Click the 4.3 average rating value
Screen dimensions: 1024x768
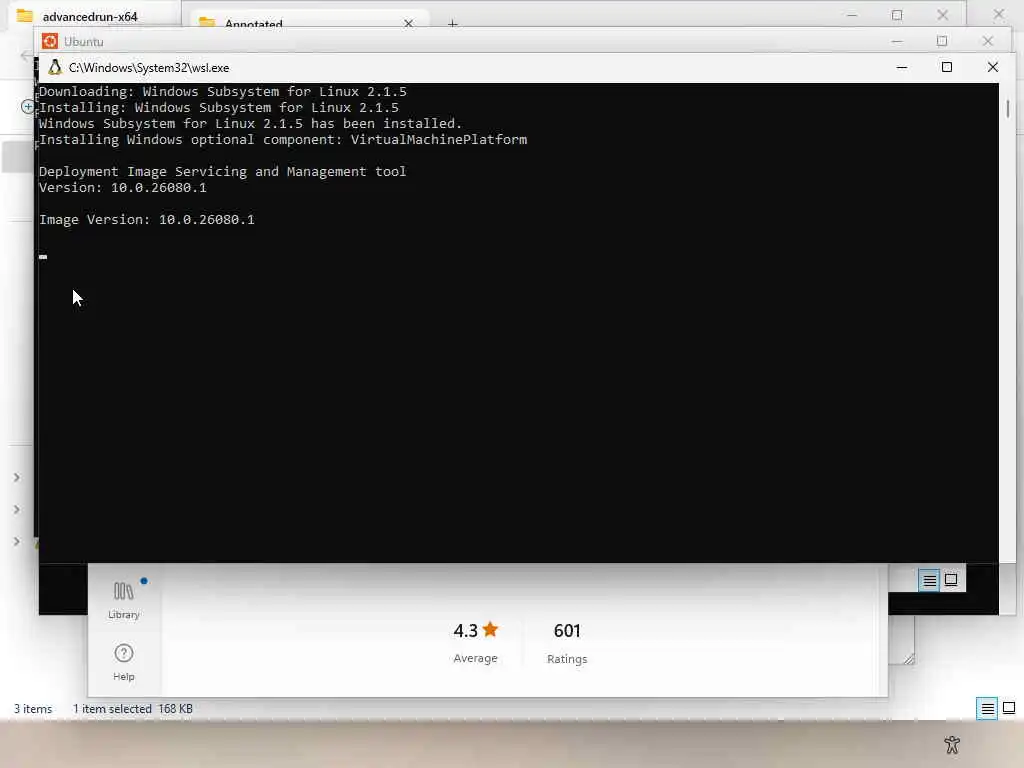coord(466,630)
